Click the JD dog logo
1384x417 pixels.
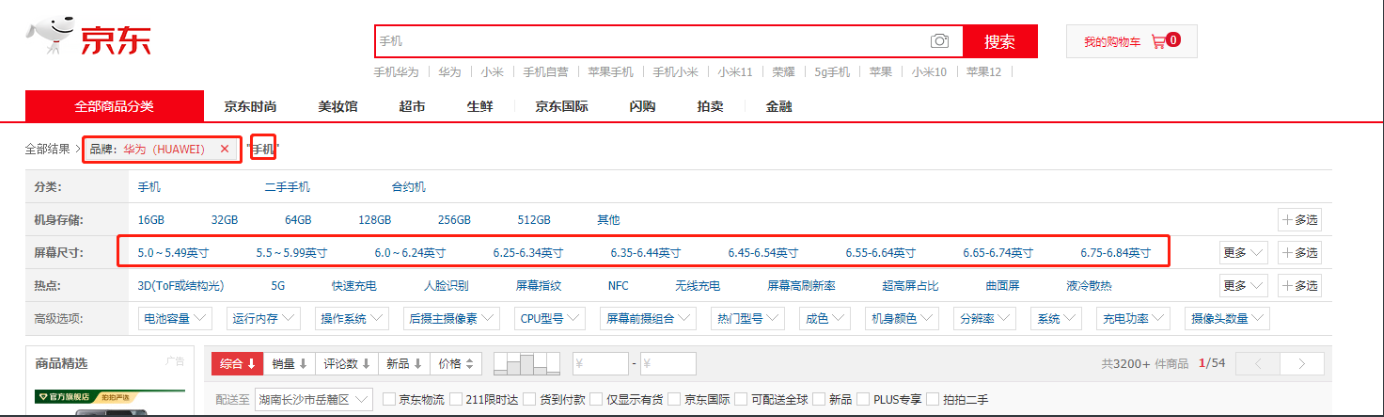point(52,35)
